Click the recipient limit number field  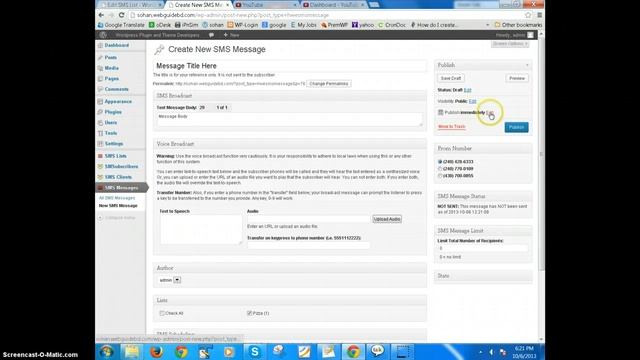(x=483, y=248)
